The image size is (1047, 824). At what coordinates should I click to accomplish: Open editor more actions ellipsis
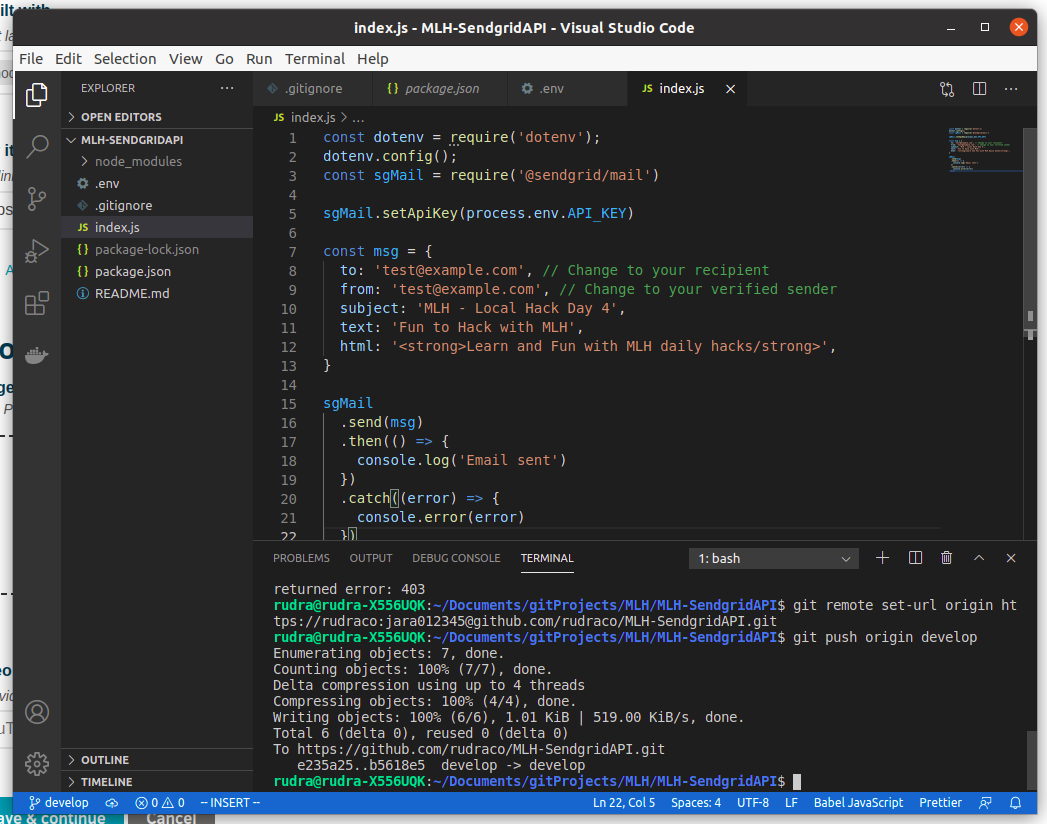point(1011,89)
